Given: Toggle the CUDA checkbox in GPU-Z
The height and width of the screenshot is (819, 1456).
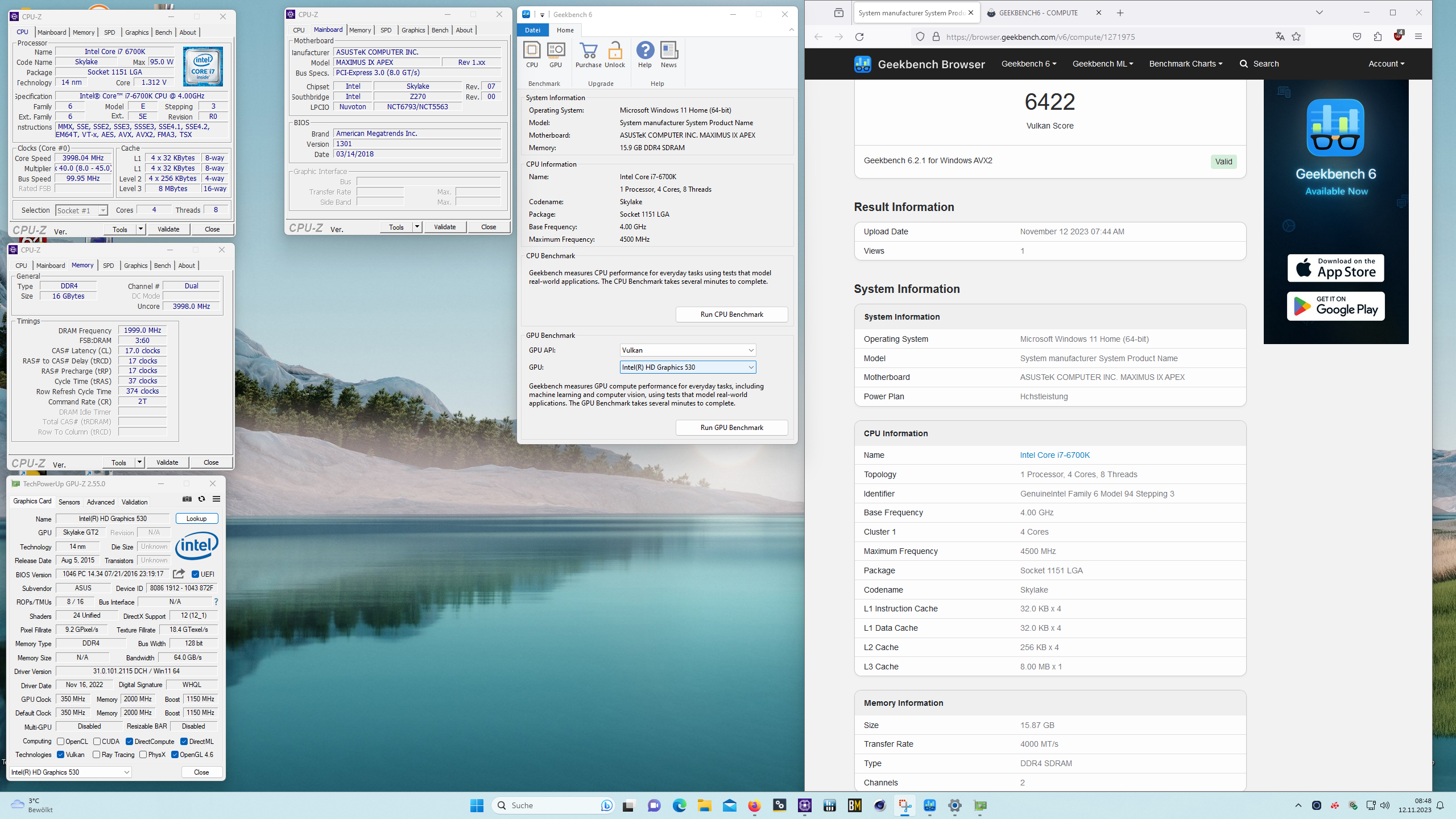Looking at the screenshot, I should click(97, 742).
